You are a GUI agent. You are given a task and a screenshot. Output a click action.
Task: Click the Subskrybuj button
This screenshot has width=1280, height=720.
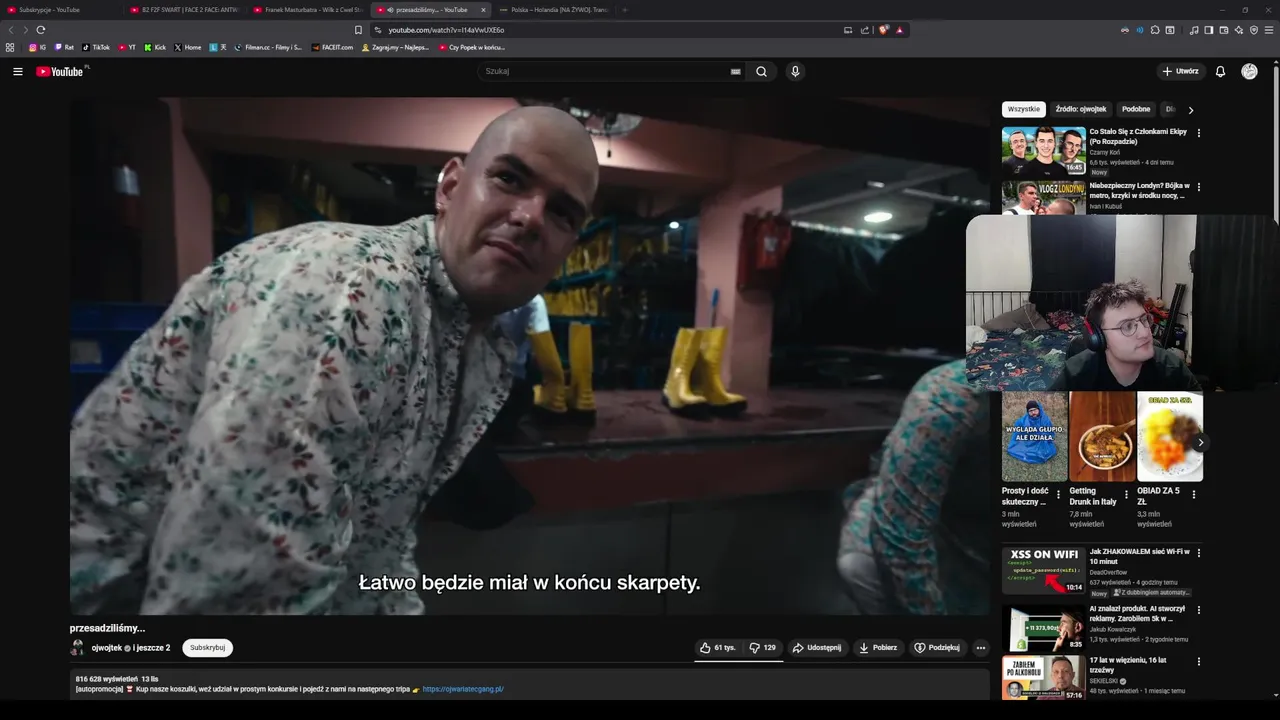click(207, 647)
